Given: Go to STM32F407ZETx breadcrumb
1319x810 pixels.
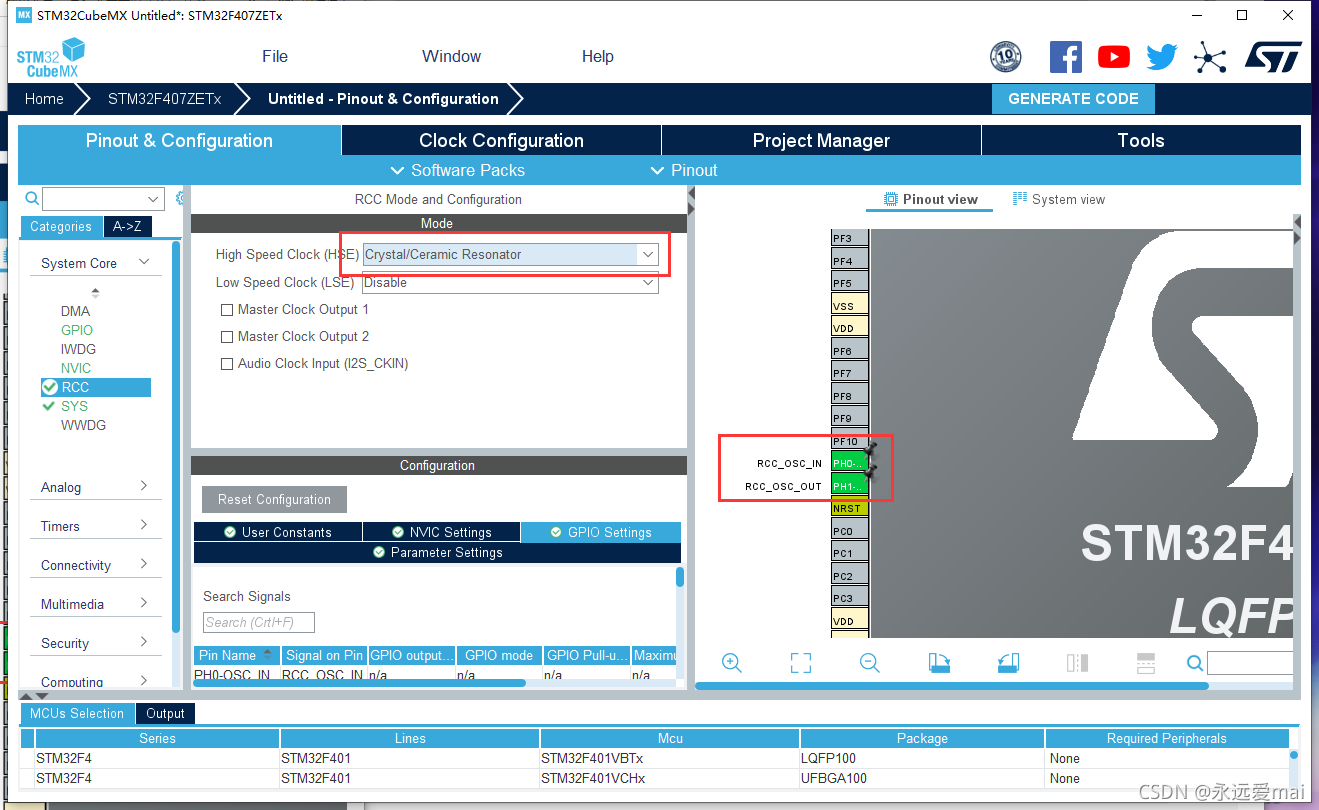Looking at the screenshot, I should coord(164,99).
